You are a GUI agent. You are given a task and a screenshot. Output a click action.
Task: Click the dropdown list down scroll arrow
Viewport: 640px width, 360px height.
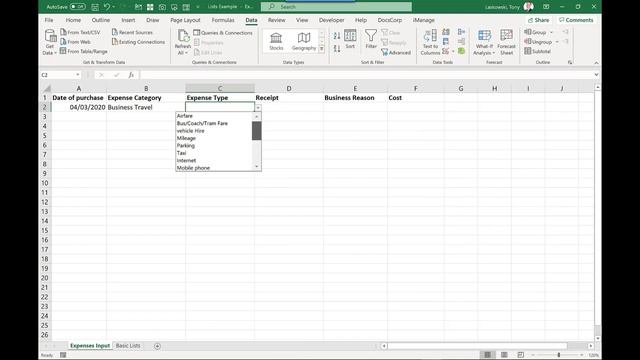click(256, 167)
